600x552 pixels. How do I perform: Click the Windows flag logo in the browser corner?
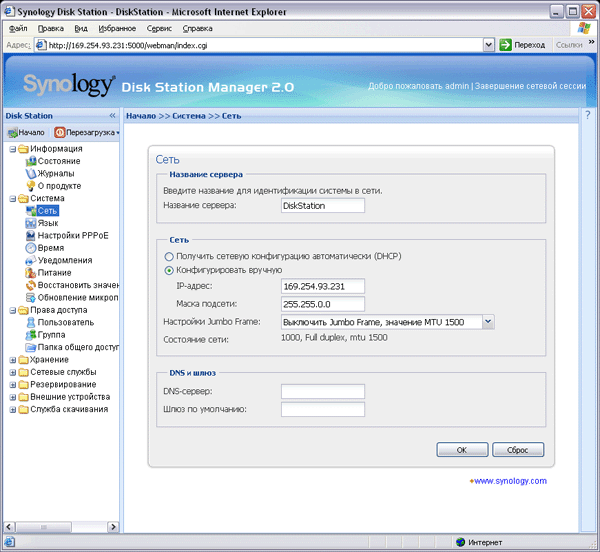584,28
